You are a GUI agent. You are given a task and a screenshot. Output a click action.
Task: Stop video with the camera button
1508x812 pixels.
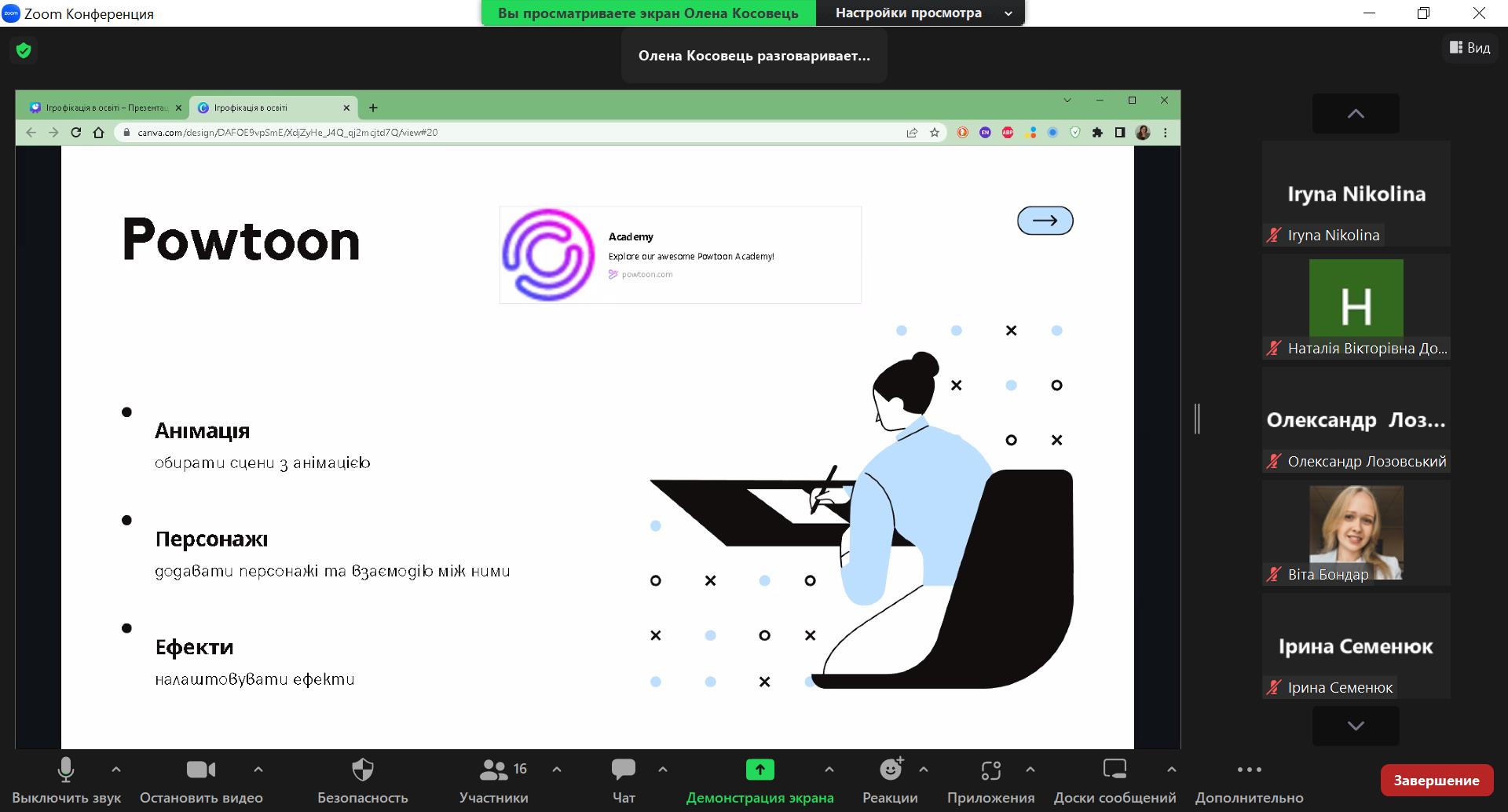tap(201, 770)
